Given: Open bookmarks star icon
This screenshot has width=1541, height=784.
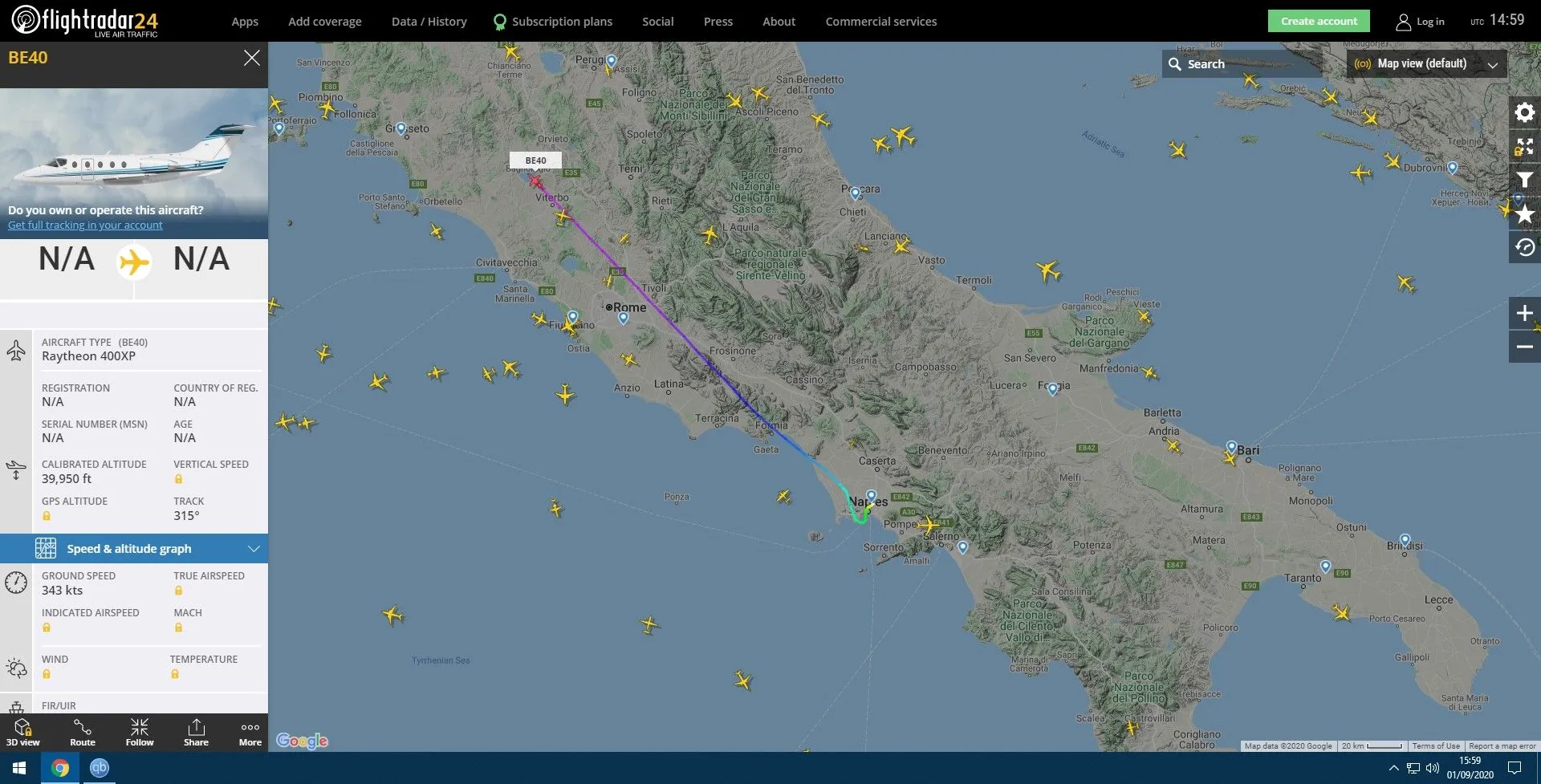Looking at the screenshot, I should (1524, 213).
